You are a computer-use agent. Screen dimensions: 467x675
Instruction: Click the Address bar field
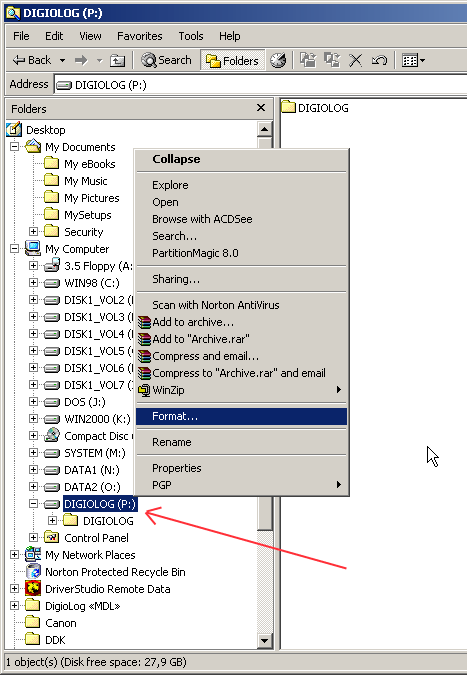260,85
